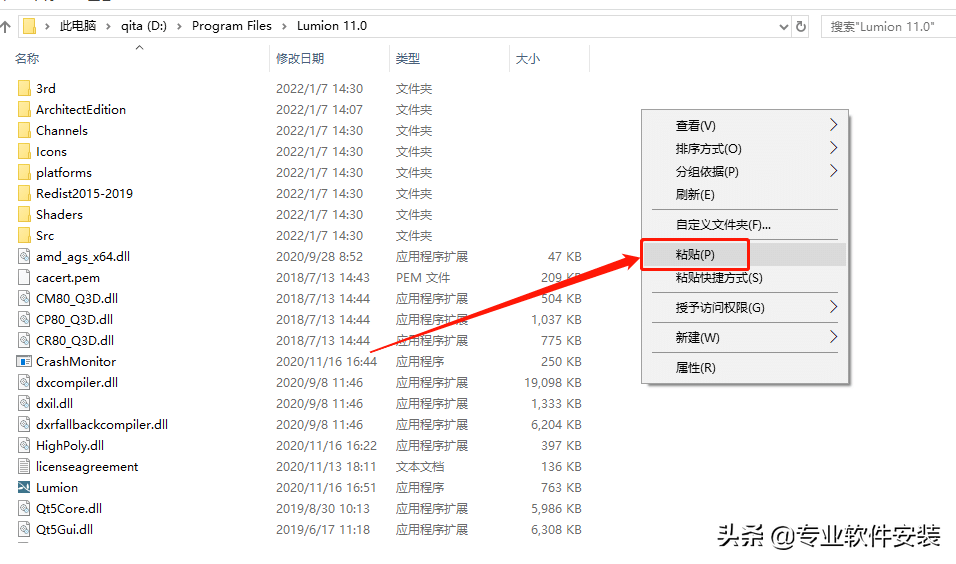The image size is (956, 564).
Task: Navigate to qita (D:) in breadcrumb
Action: tap(144, 26)
